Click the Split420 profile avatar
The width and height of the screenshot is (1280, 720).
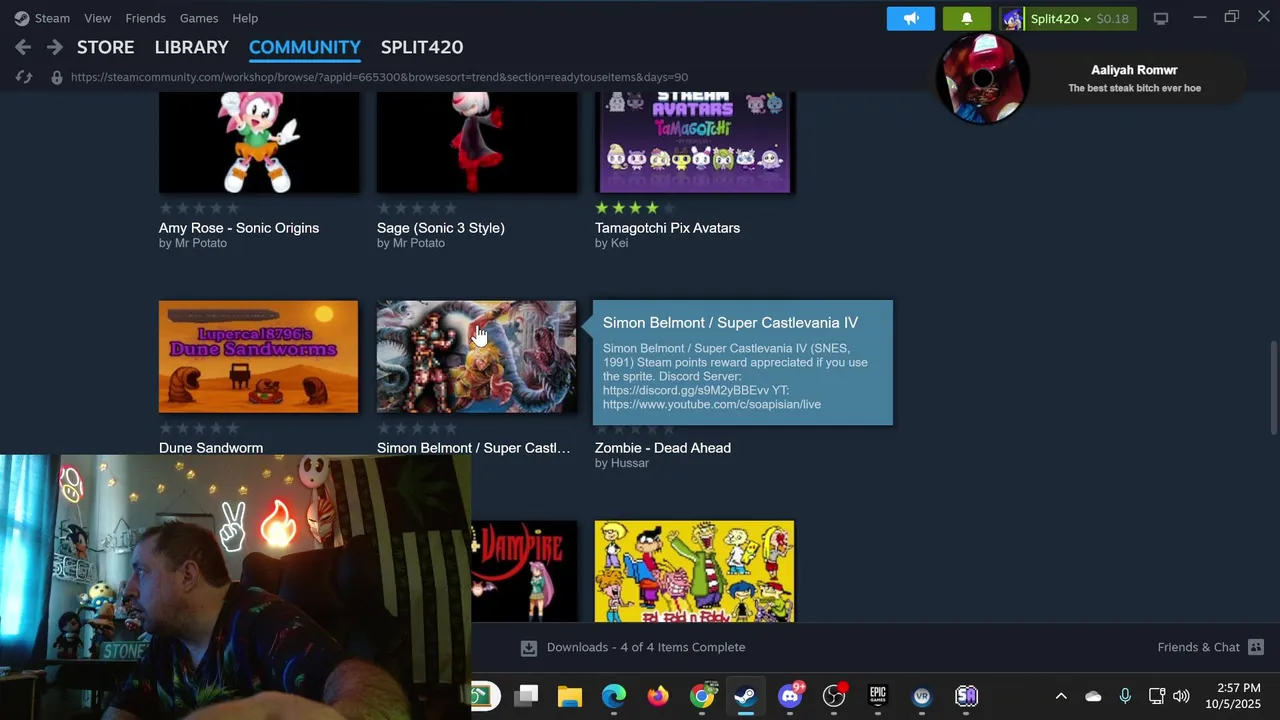(x=1012, y=18)
